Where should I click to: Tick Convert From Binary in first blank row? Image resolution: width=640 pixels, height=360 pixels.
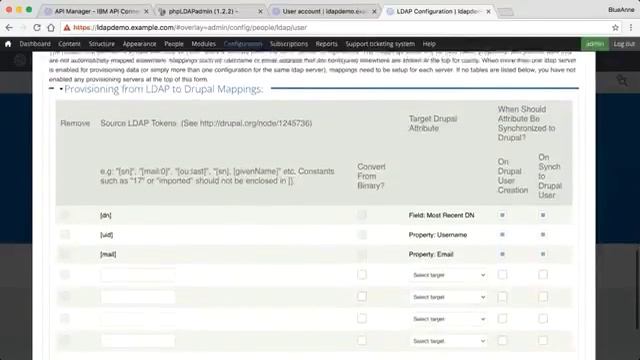(x=362, y=275)
